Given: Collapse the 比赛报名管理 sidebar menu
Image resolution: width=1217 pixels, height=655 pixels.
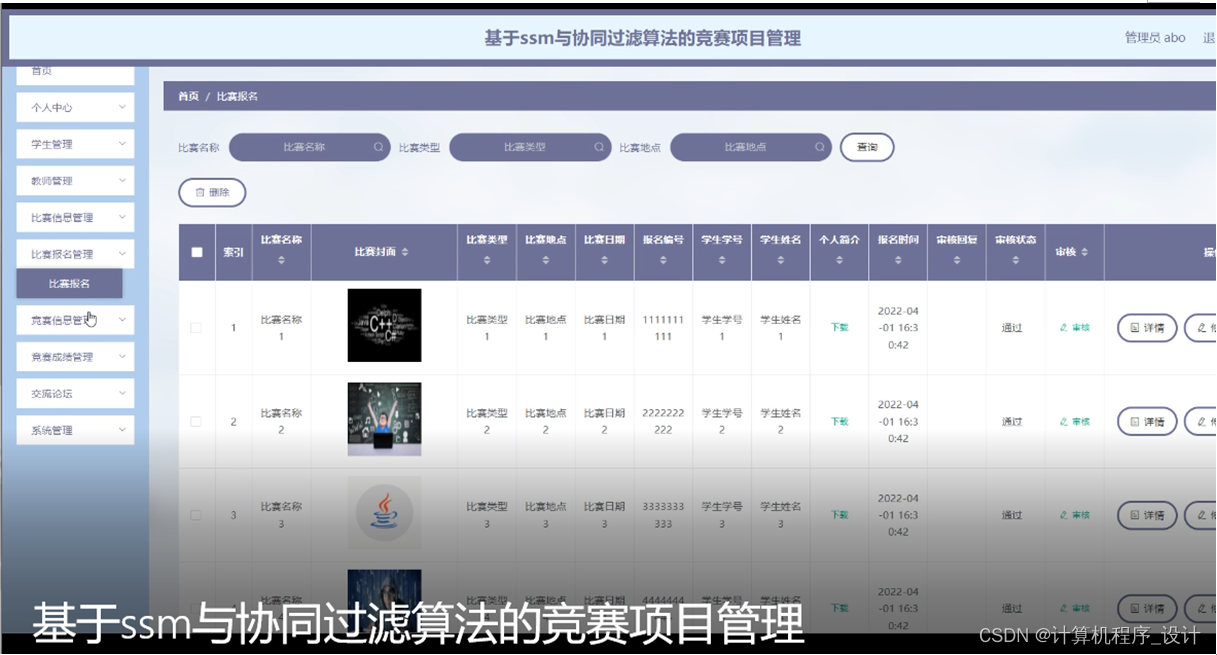Looking at the screenshot, I should [75, 254].
